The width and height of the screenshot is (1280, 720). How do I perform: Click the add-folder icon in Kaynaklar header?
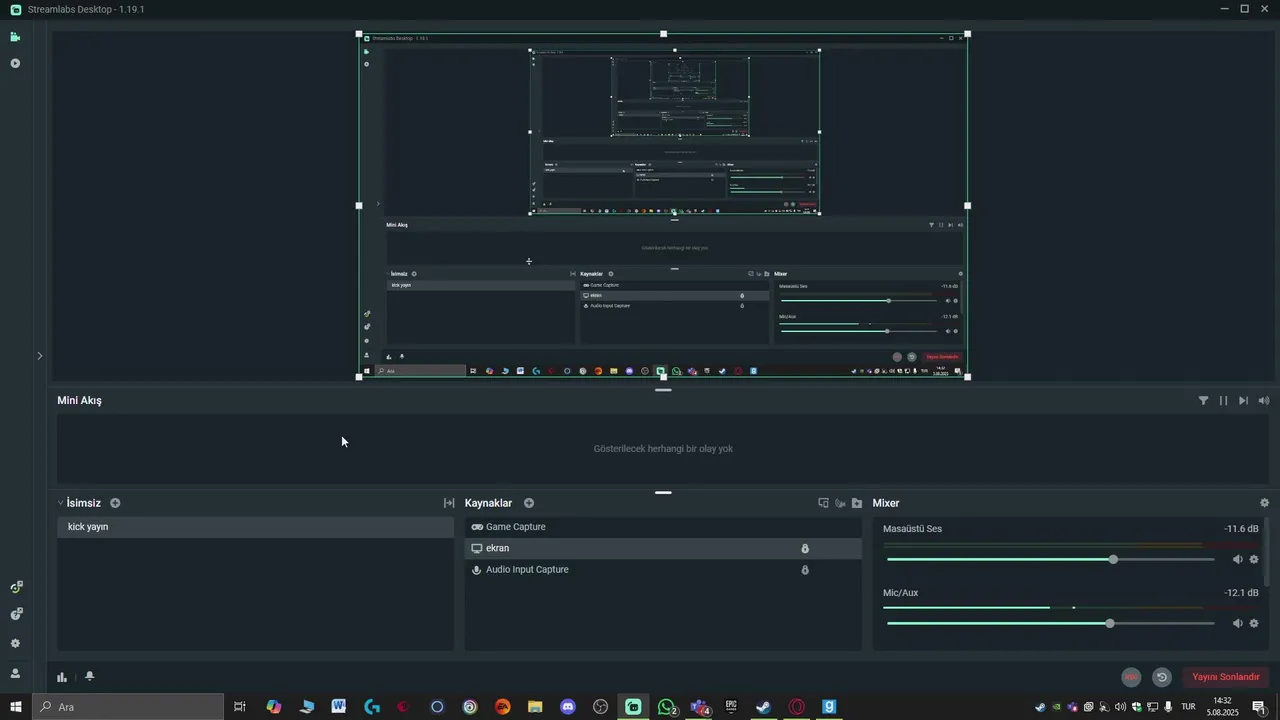pos(857,503)
